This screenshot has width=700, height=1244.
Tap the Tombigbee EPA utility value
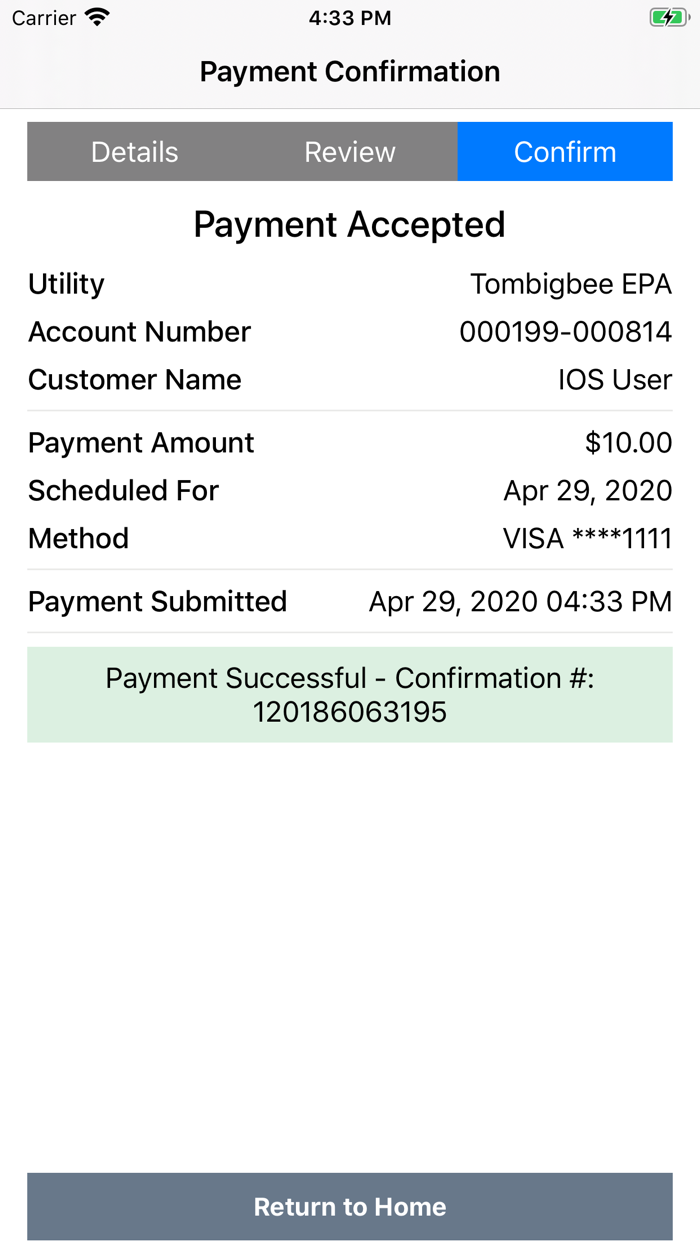pyautogui.click(x=571, y=284)
